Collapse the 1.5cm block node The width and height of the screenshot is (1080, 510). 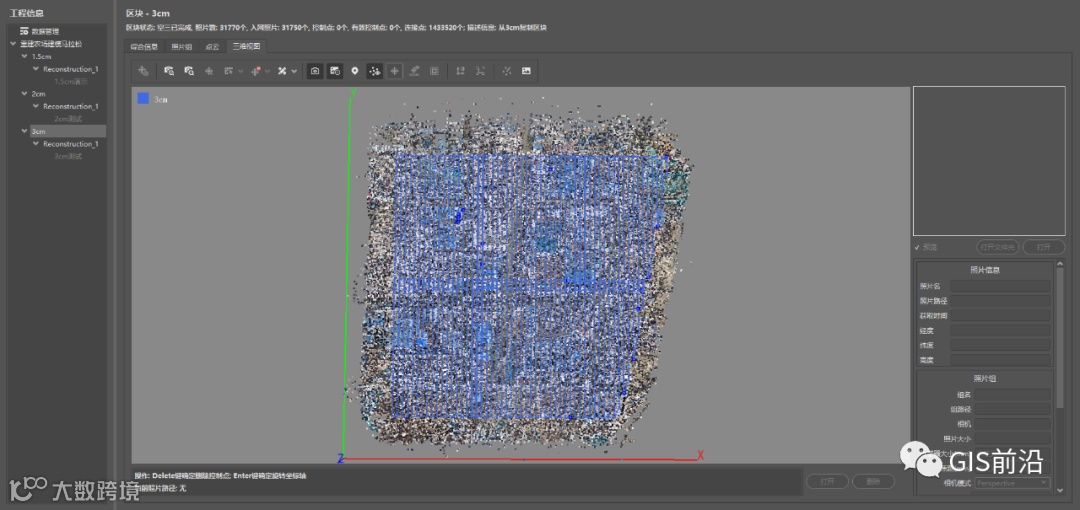click(x=25, y=57)
